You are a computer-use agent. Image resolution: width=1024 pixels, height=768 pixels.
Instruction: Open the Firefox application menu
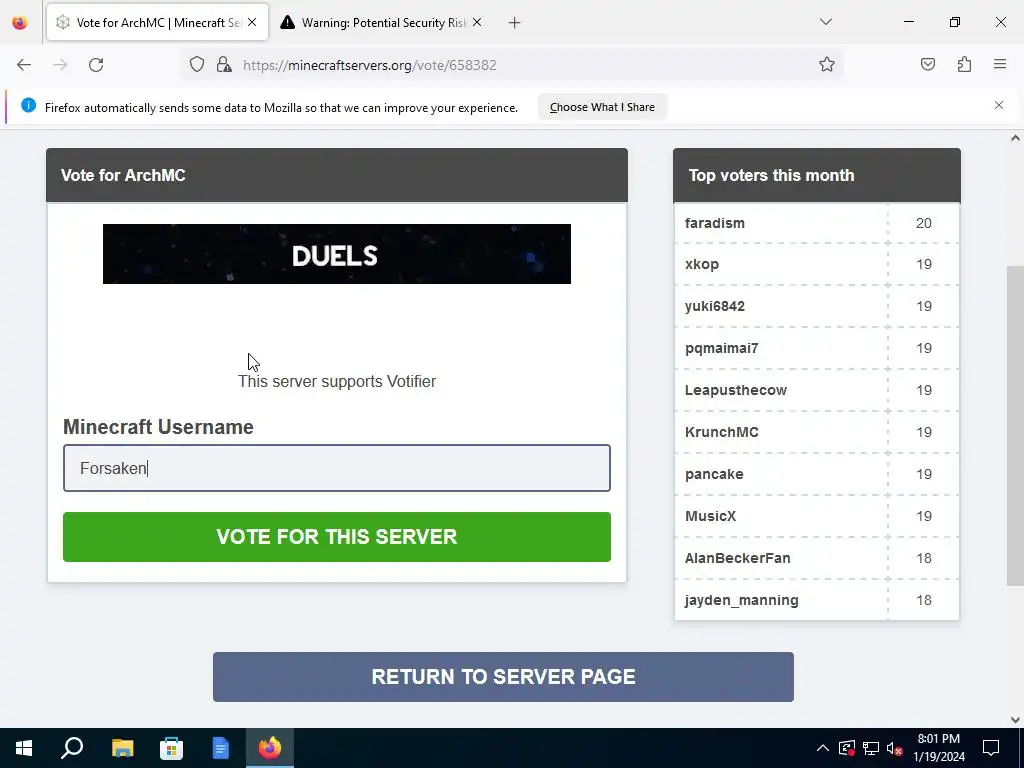(1000, 65)
